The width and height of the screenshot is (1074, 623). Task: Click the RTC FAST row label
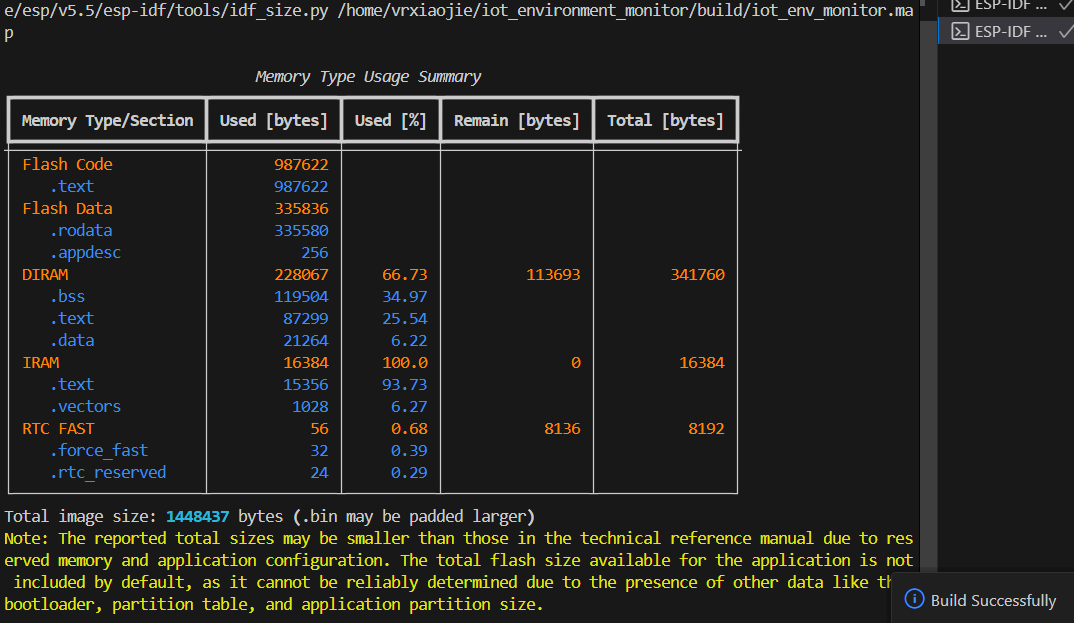[x=58, y=428]
